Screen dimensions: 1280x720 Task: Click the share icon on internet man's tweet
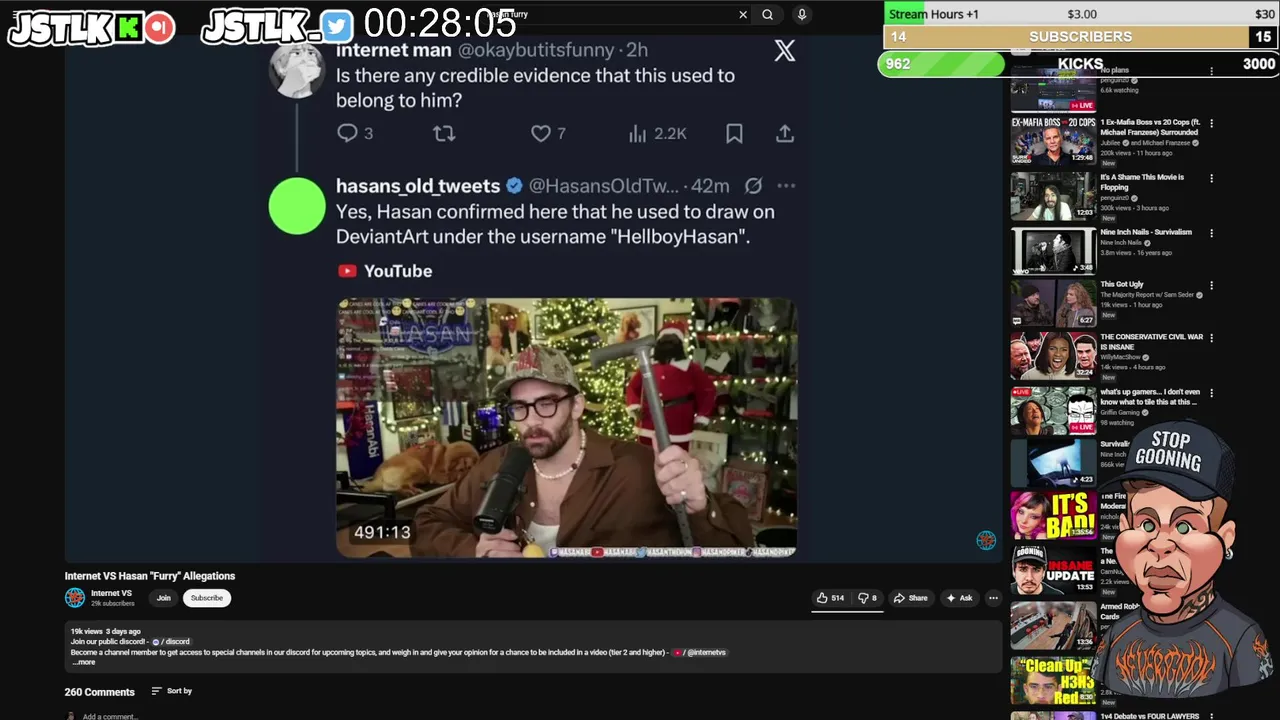[785, 133]
